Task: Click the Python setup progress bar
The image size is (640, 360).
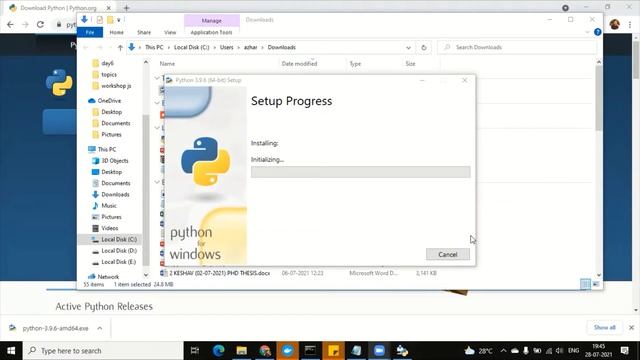Action: tap(360, 172)
